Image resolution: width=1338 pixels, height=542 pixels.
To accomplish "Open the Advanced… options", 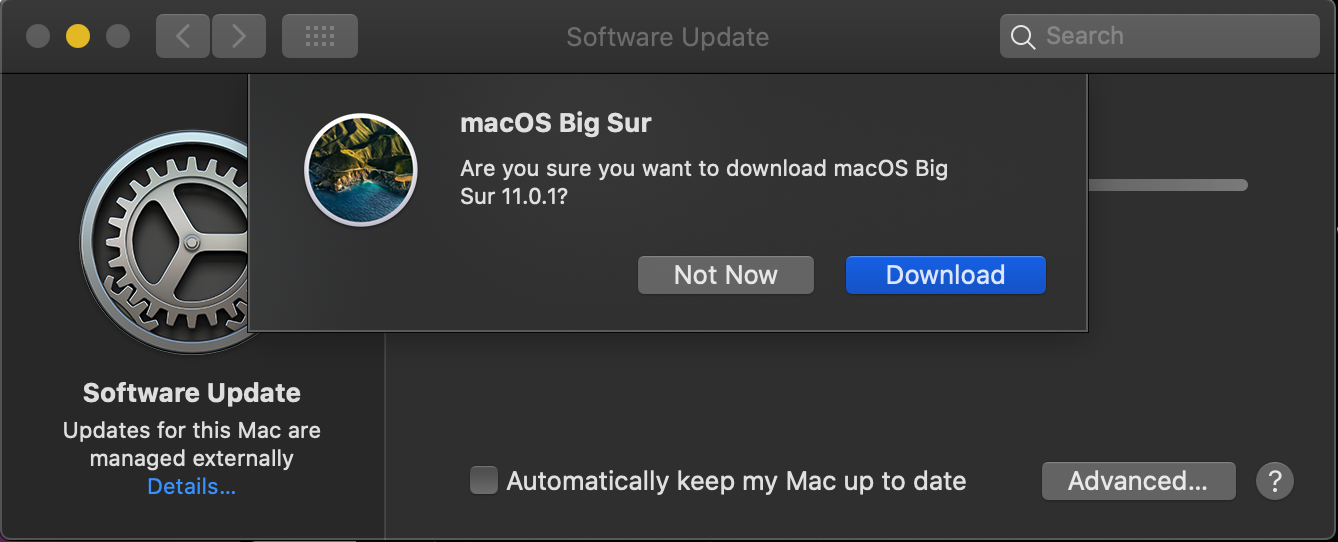I will (1138, 481).
